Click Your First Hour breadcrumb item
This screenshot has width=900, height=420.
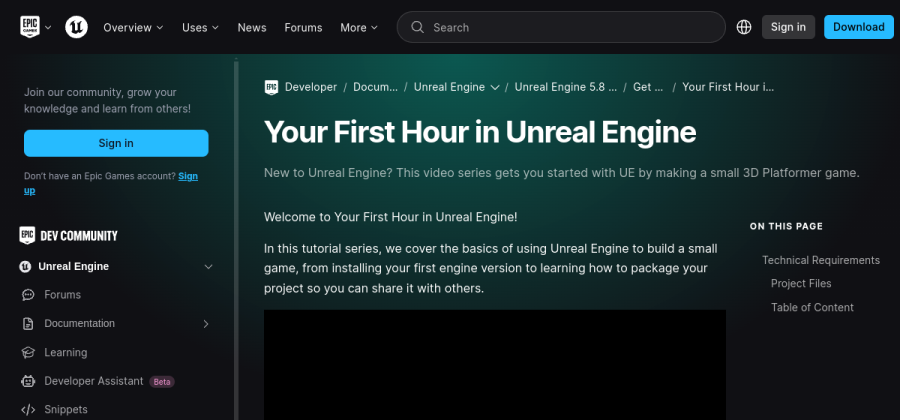coord(728,87)
